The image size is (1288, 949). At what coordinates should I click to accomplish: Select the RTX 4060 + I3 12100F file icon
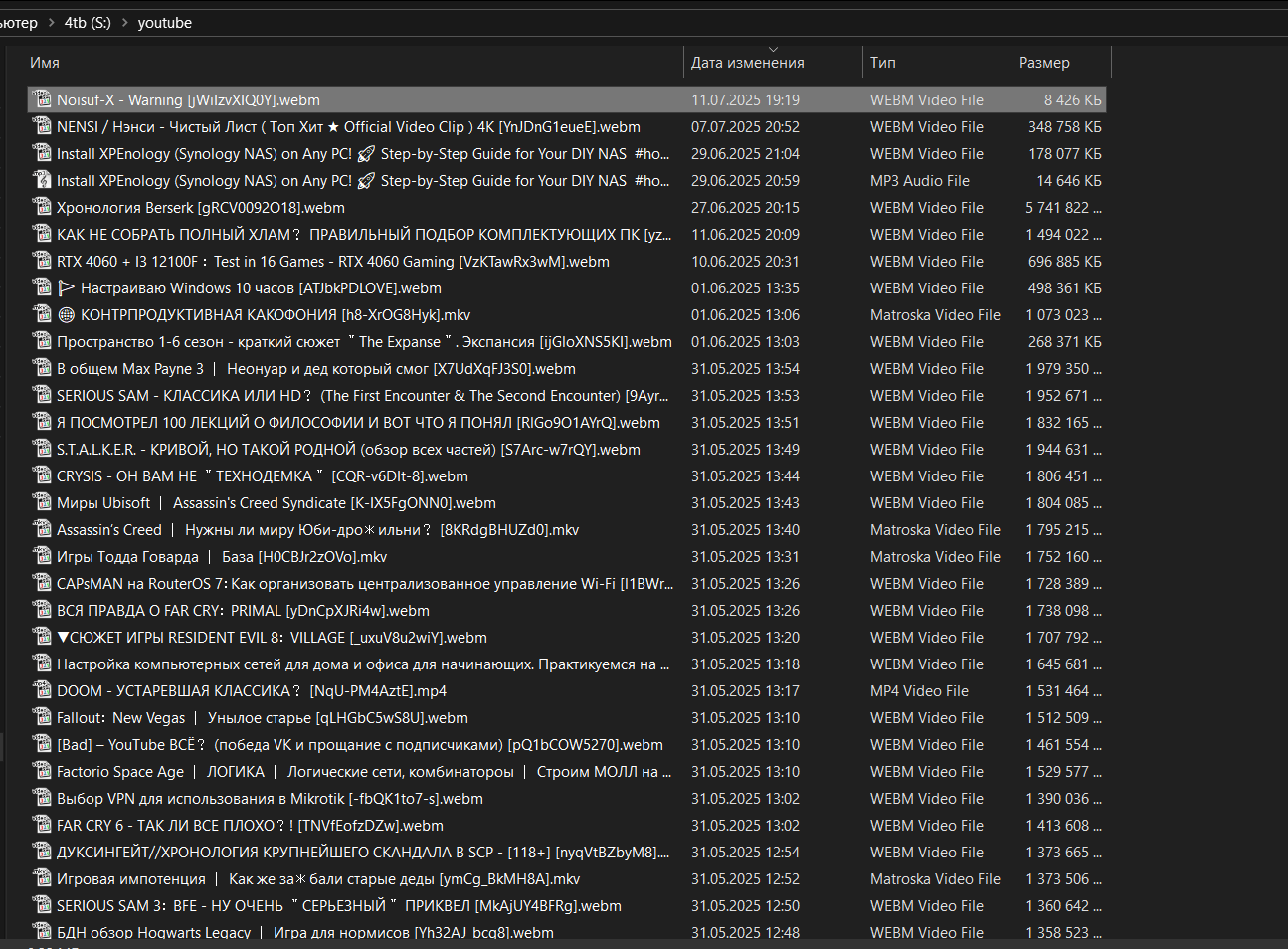click(42, 261)
